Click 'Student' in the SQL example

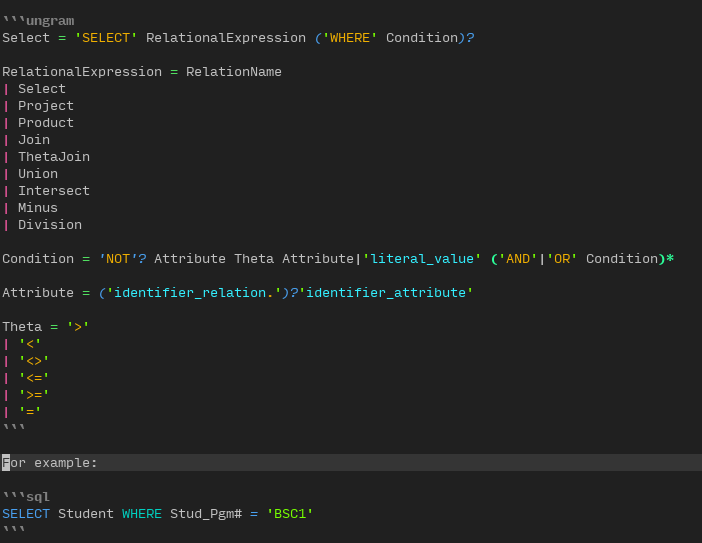click(86, 514)
